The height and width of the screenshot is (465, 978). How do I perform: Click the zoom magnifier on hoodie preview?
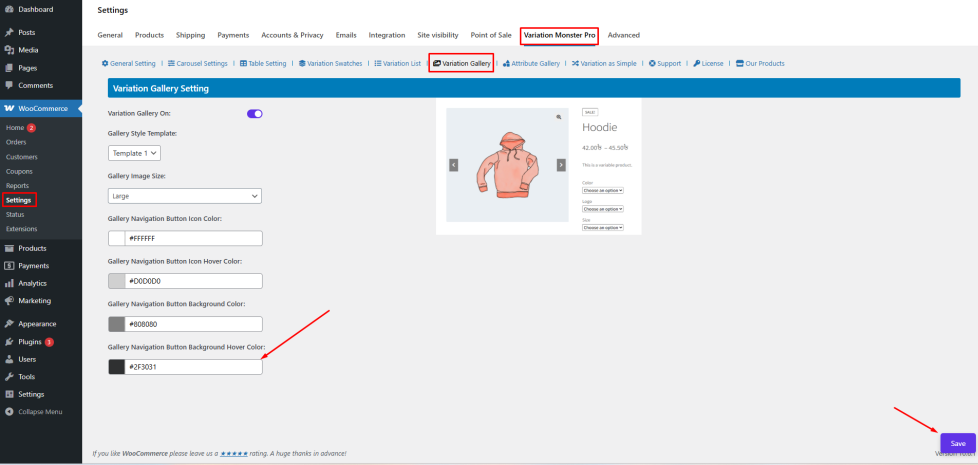559,117
